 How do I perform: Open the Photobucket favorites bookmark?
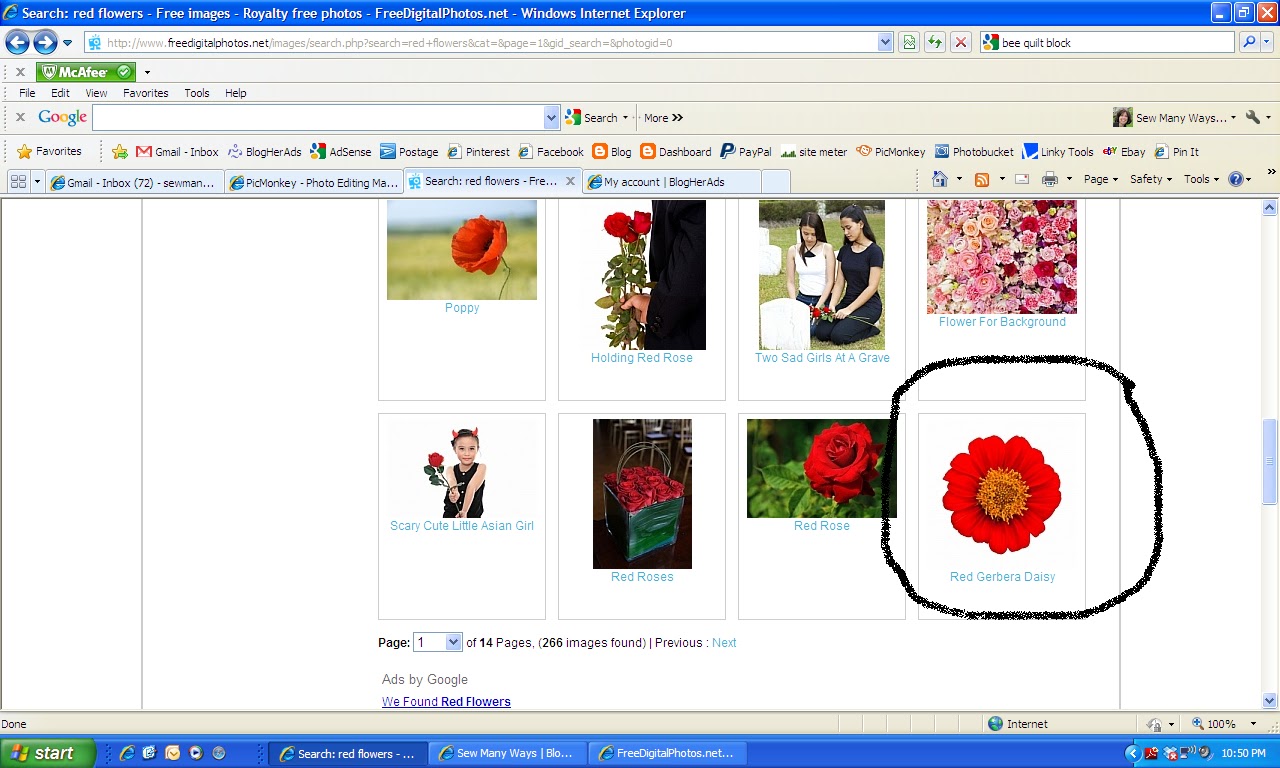click(x=974, y=152)
